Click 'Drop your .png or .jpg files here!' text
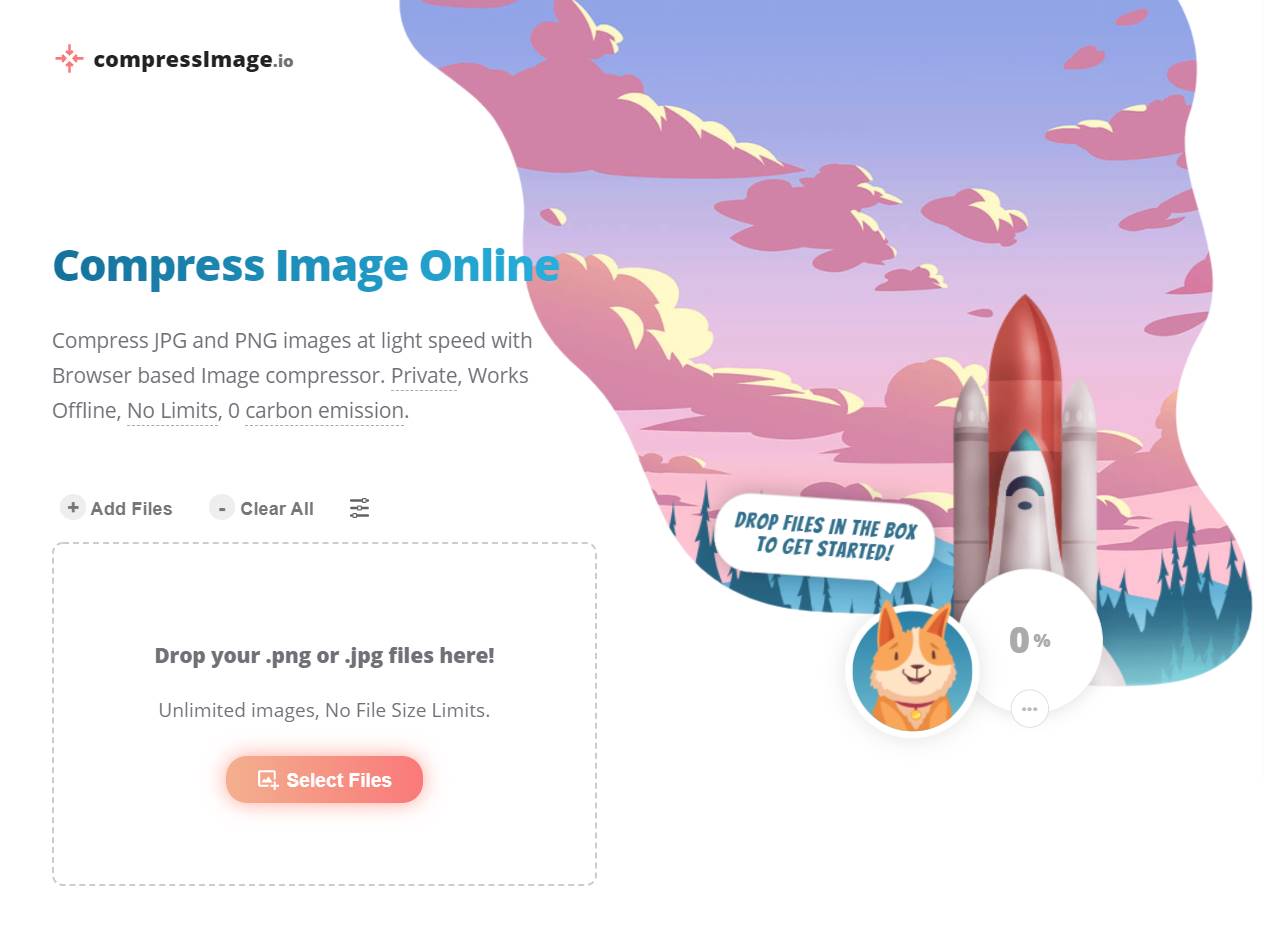This screenshot has width=1266, height=950. pyautogui.click(x=324, y=656)
